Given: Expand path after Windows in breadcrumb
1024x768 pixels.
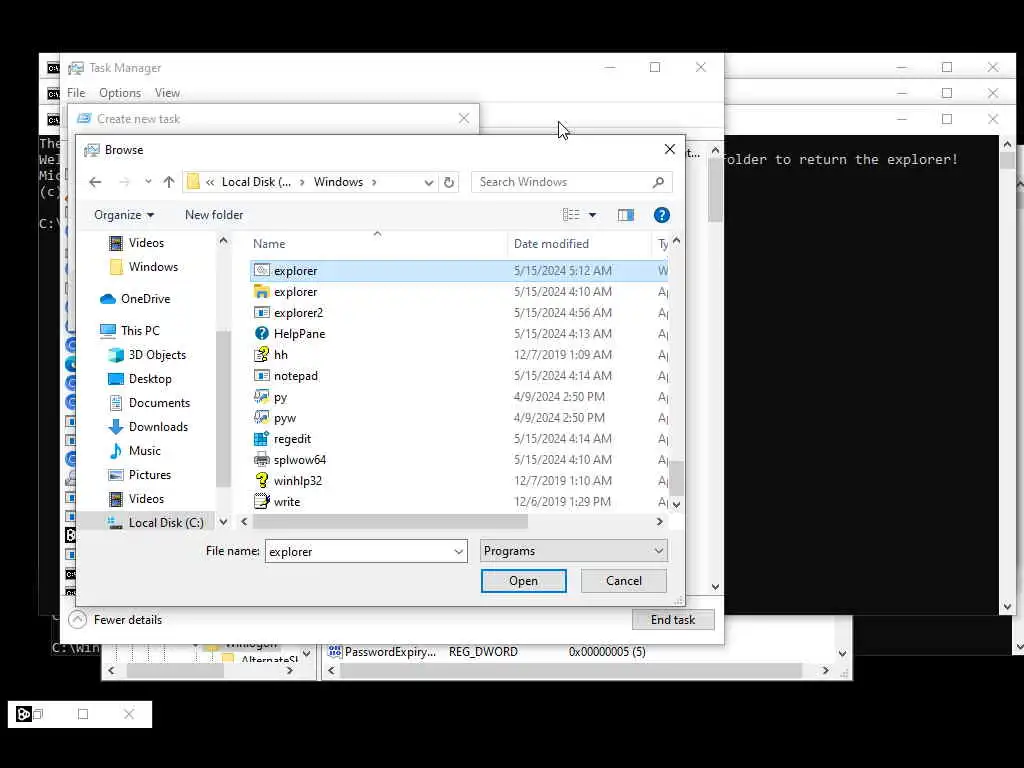Looking at the screenshot, I should (374, 182).
